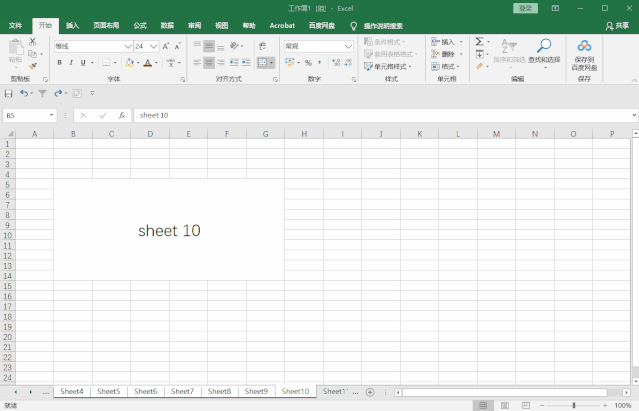Open the Sheet4 worksheet tab

point(72,391)
